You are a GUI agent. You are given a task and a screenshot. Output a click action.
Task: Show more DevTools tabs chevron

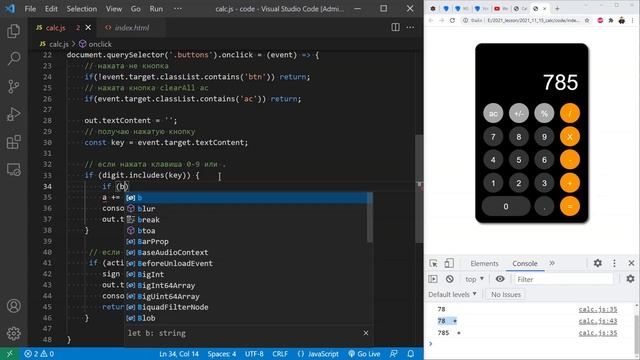[552, 263]
